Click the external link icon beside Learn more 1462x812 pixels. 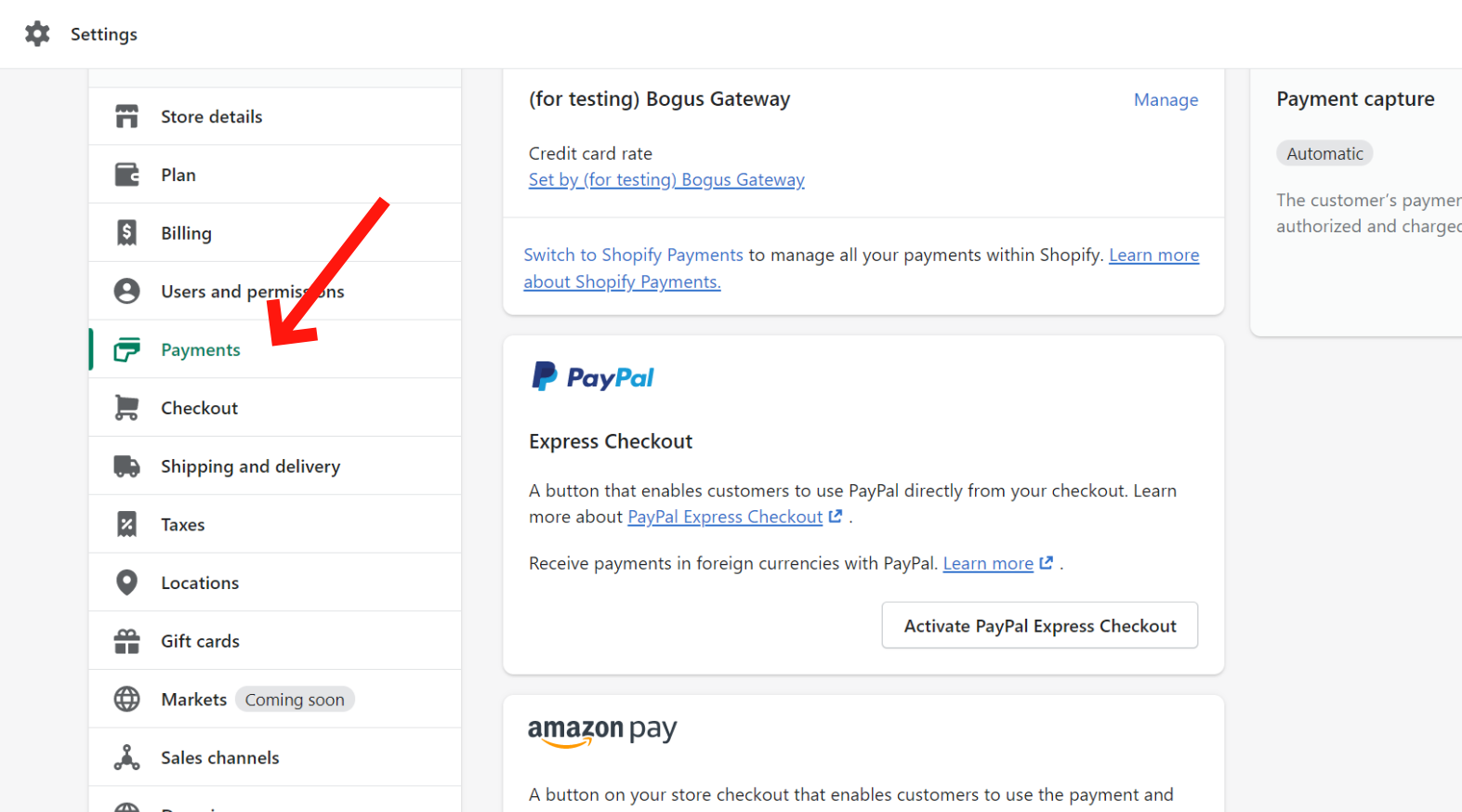tap(1047, 562)
